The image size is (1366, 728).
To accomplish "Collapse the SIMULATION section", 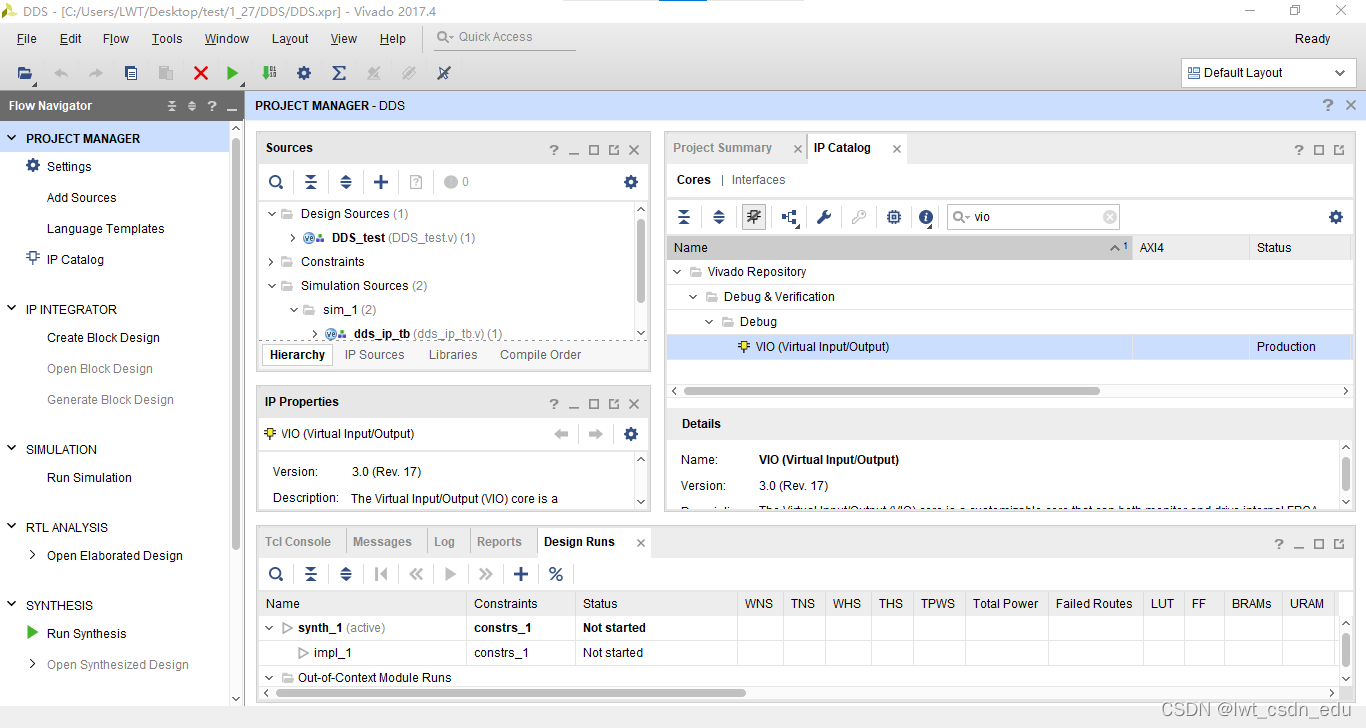I will point(12,450).
